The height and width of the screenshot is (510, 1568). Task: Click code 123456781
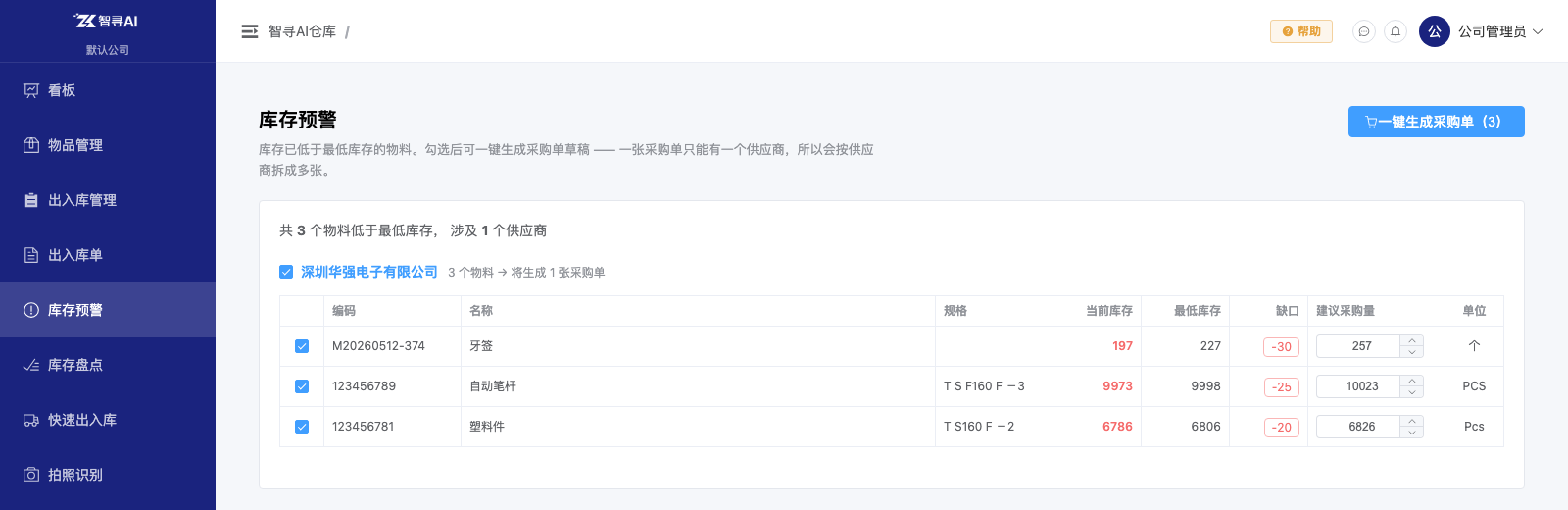pyautogui.click(x=364, y=427)
